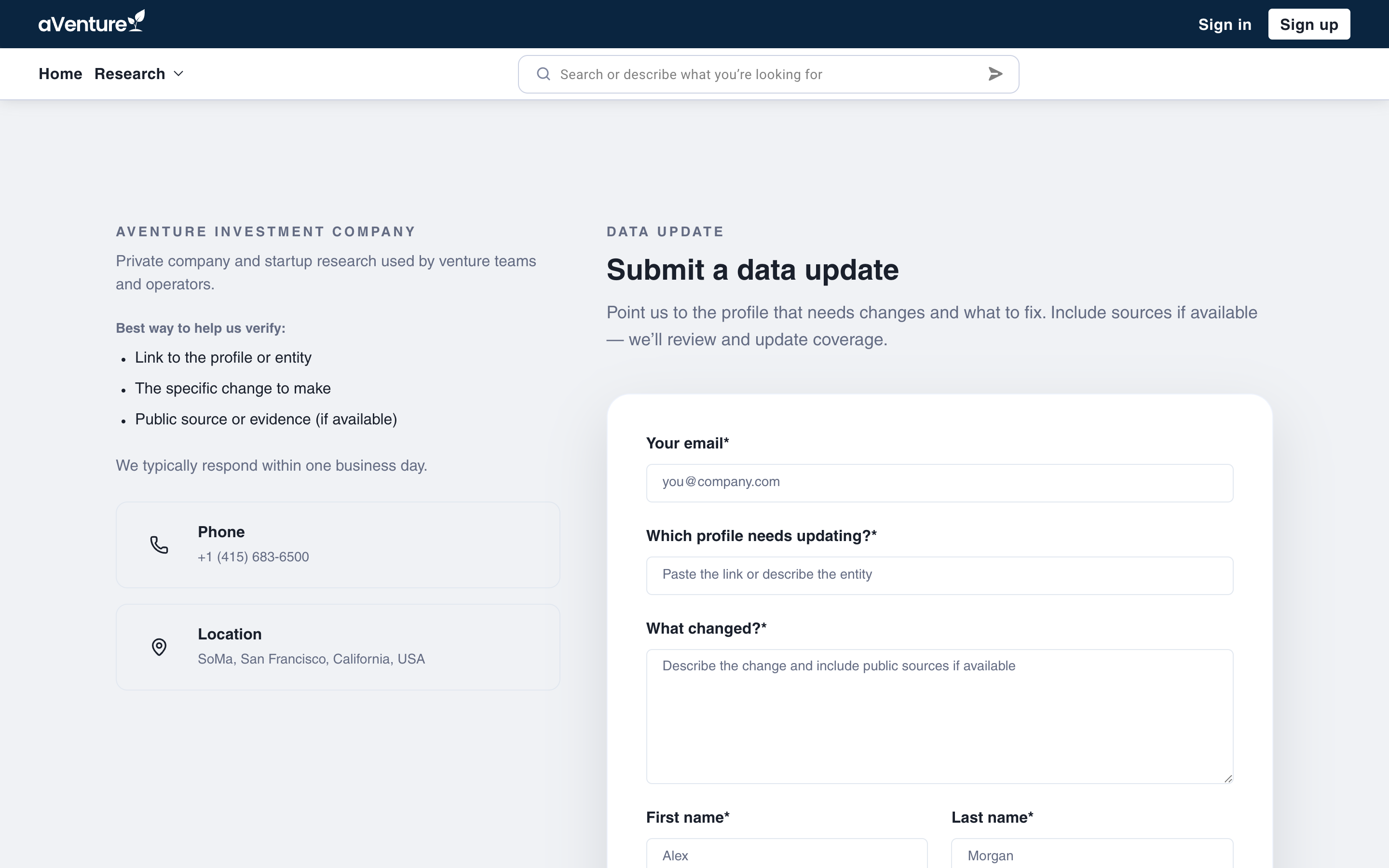Go to the Home page
1389x868 pixels.
pos(60,74)
